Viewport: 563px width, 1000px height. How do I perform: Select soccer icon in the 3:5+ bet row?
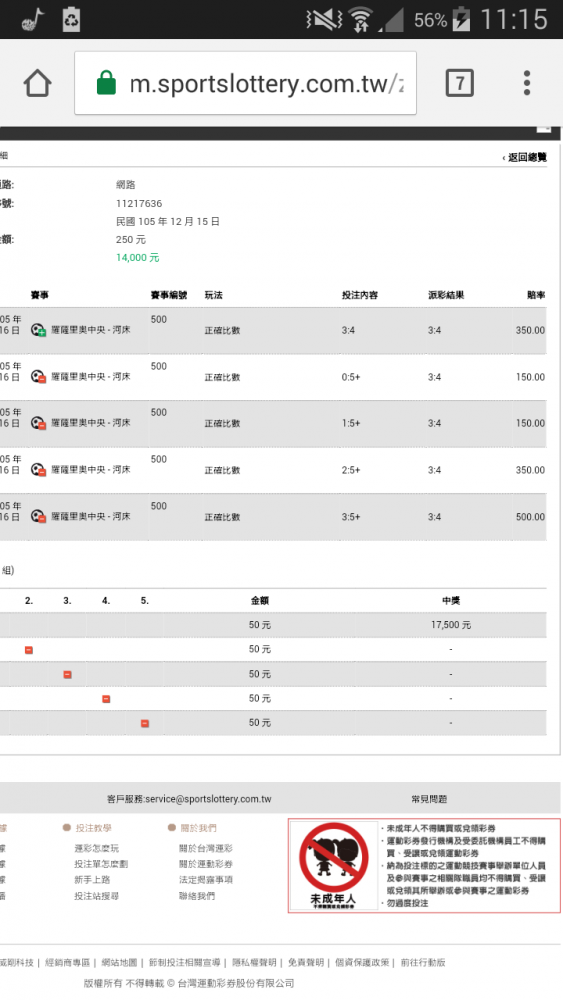tap(38, 517)
